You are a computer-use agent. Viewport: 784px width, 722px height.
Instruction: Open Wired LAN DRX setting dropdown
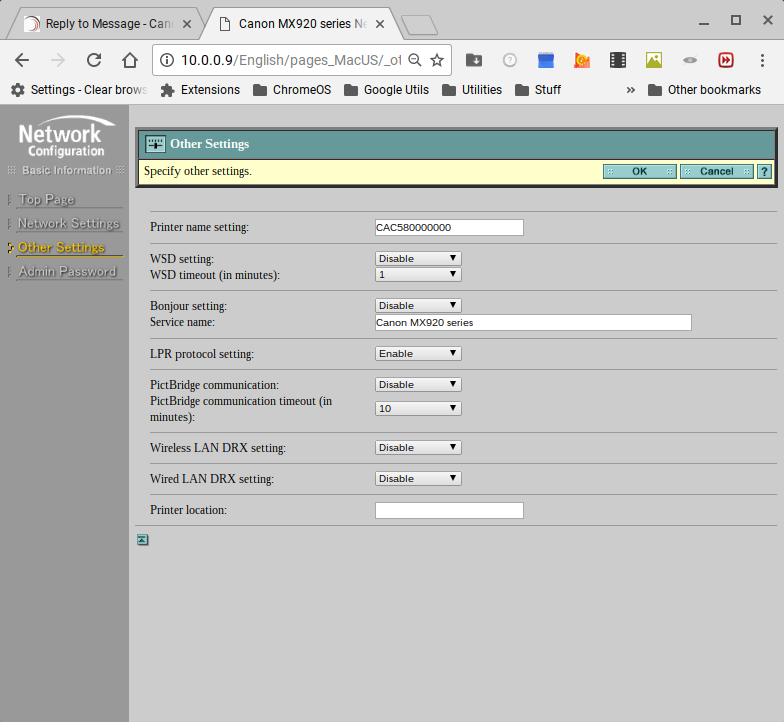click(418, 478)
